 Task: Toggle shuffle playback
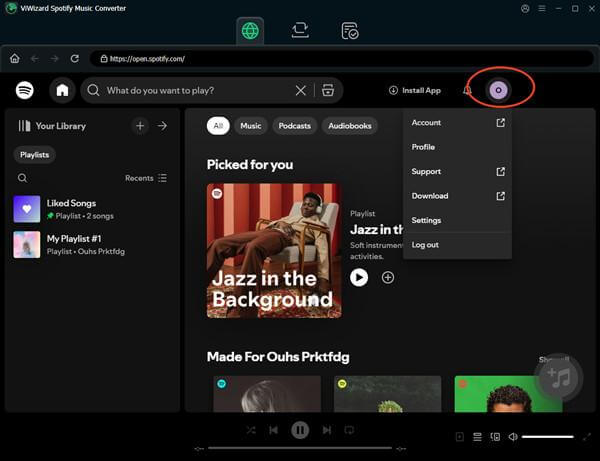click(x=251, y=430)
